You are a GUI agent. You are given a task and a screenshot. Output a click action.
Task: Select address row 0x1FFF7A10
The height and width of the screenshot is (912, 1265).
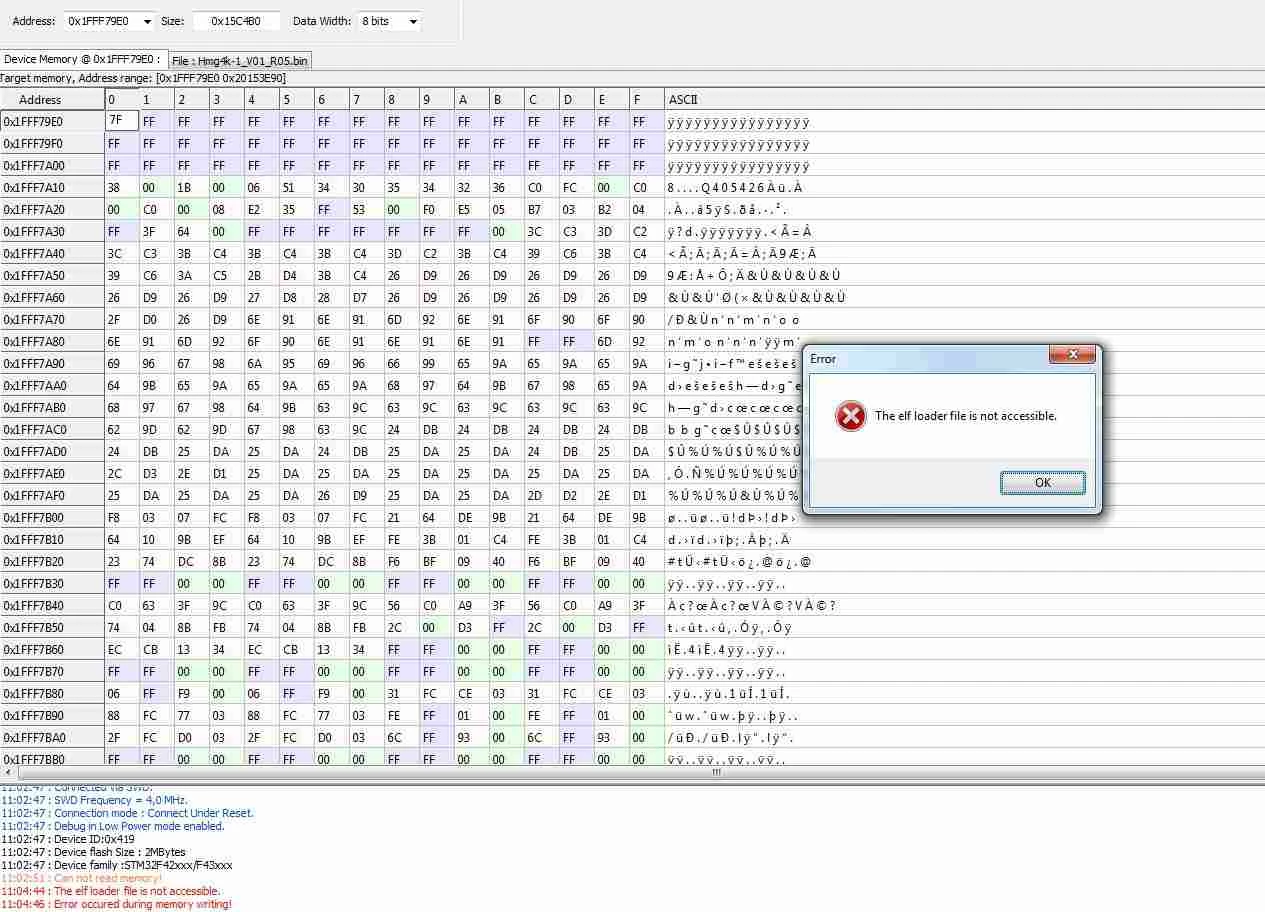point(52,187)
